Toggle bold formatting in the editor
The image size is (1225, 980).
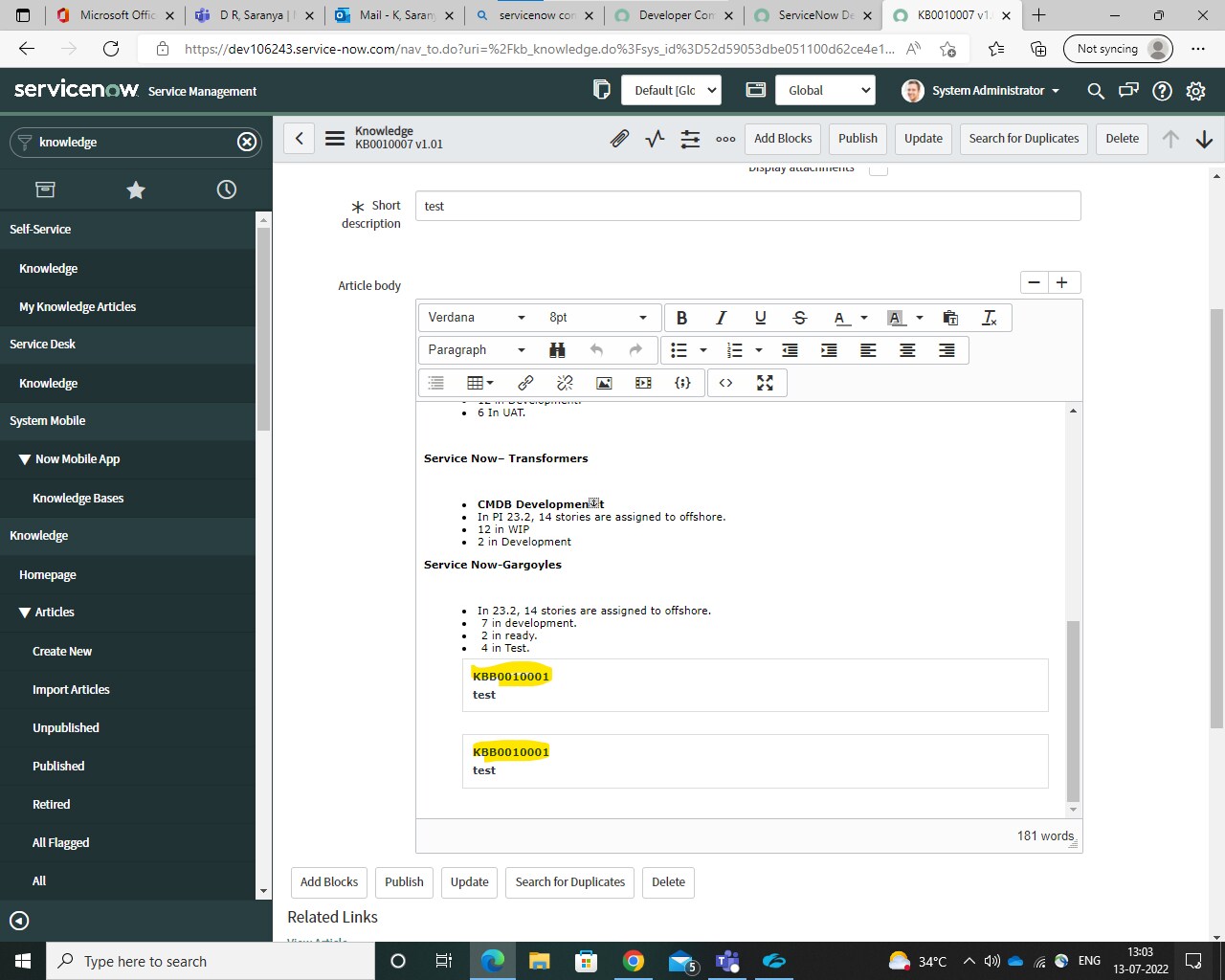pyautogui.click(x=681, y=317)
